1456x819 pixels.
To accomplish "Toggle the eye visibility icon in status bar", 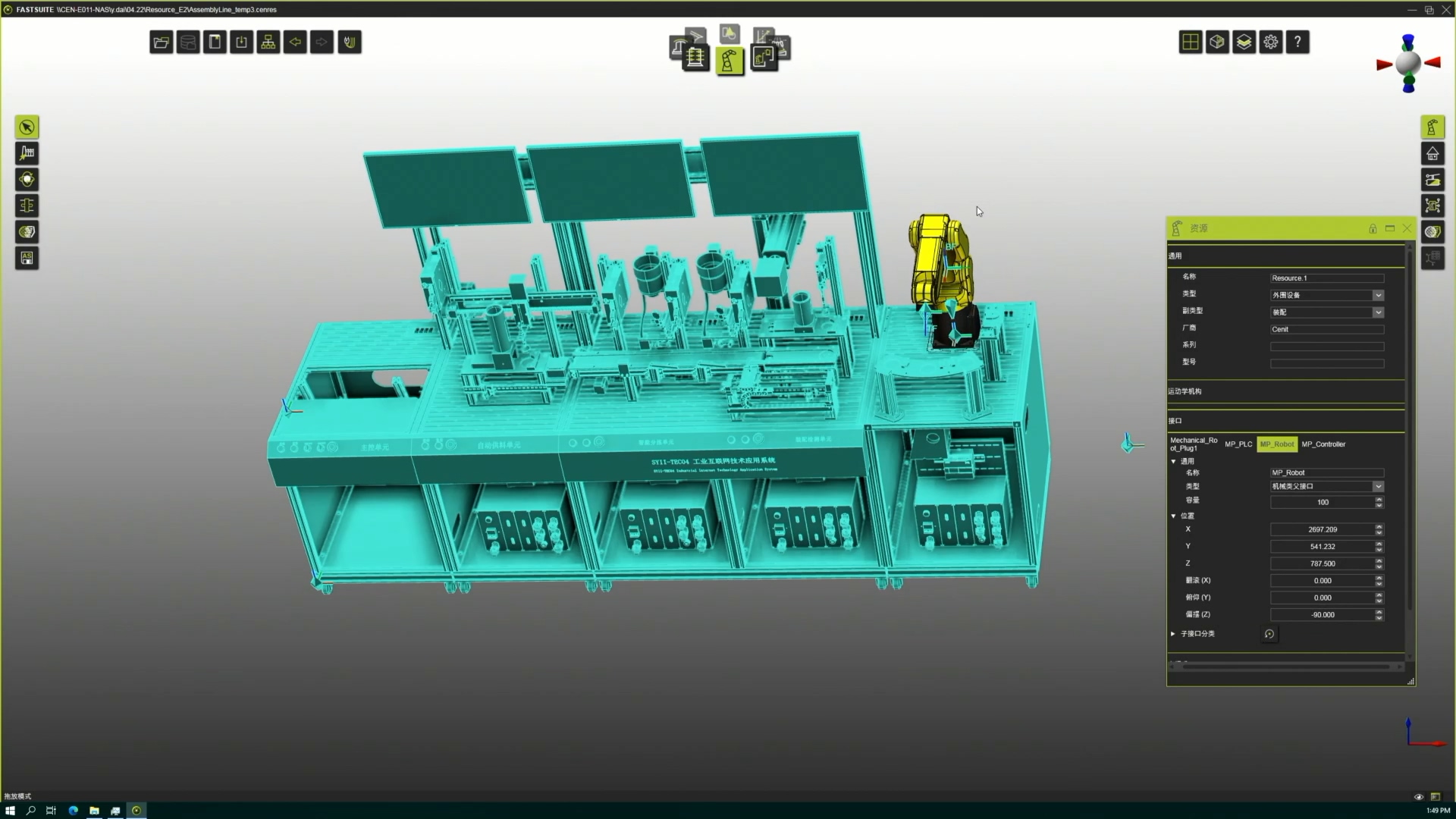I will tap(1419, 797).
